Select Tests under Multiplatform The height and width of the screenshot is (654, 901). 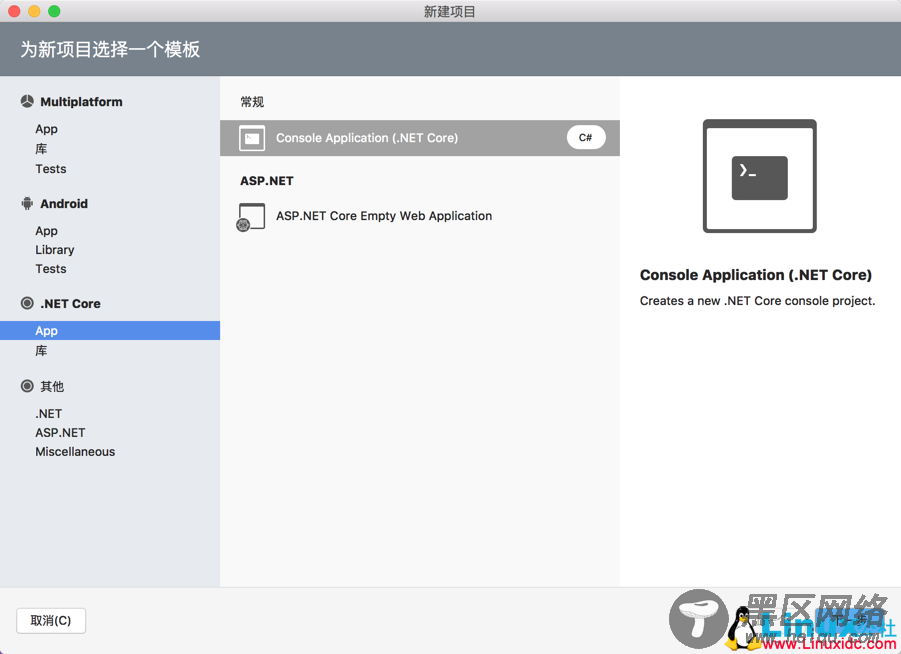click(51, 169)
